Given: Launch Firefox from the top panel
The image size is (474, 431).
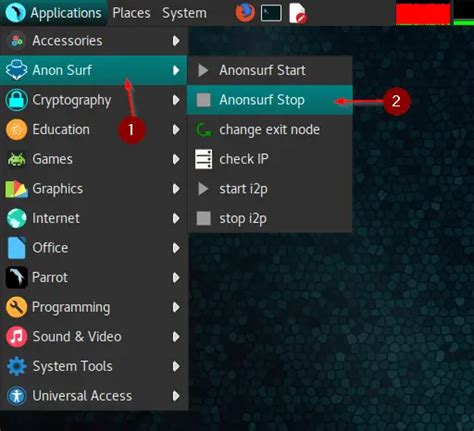Looking at the screenshot, I should [245, 13].
